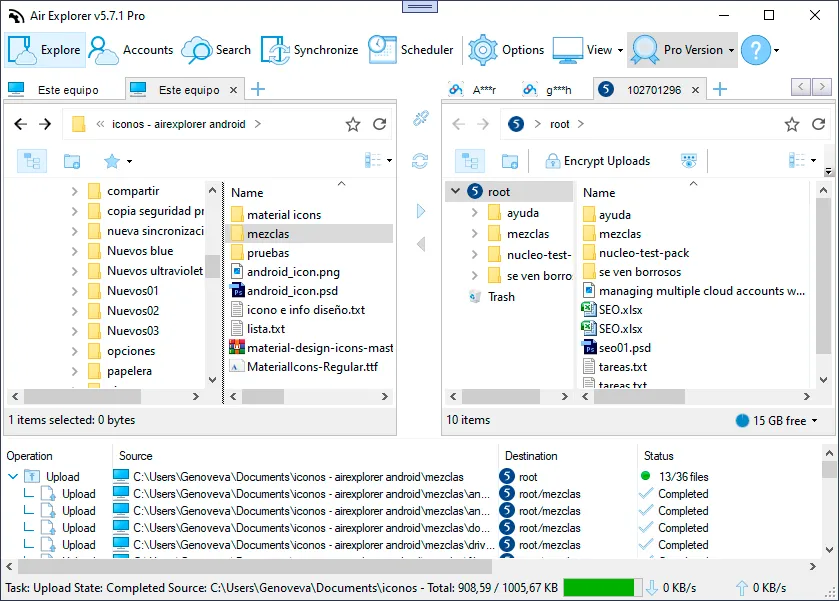
Task: Expand the opciones folder in tree
Action: (x=74, y=351)
